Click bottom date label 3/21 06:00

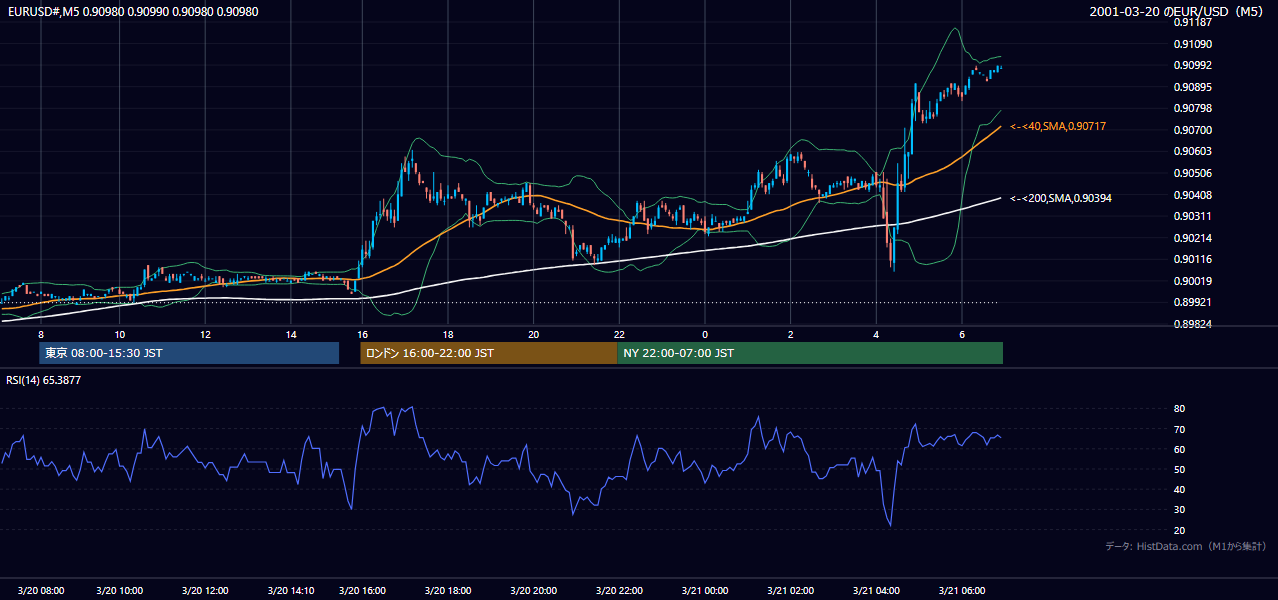pos(962,590)
